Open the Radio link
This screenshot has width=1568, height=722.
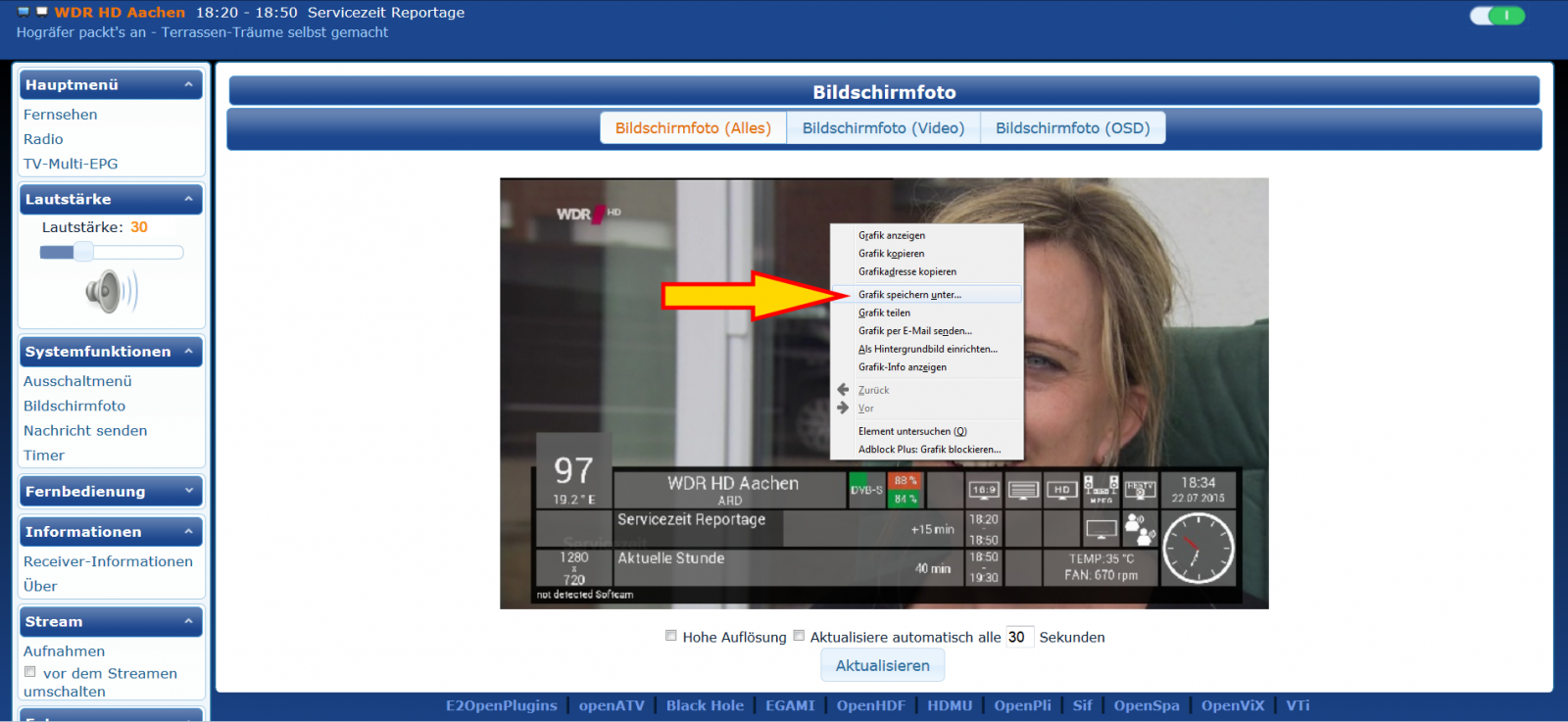[43, 139]
